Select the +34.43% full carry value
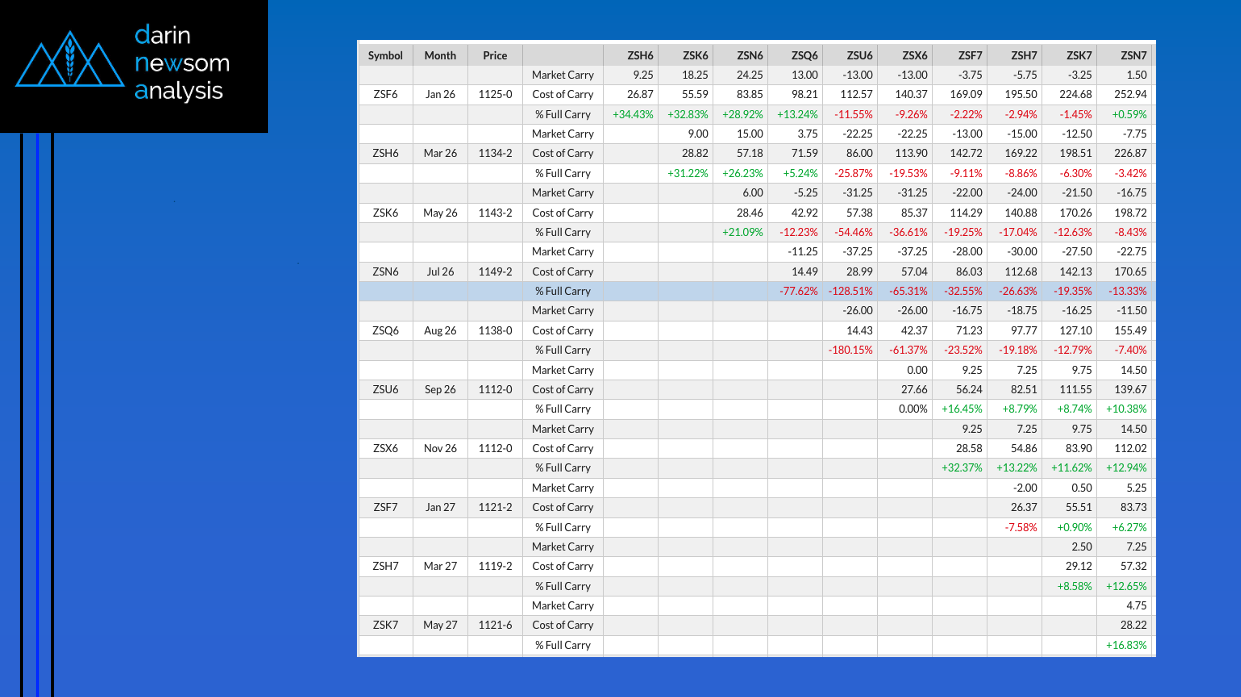The image size is (1241, 697). pyautogui.click(x=633, y=114)
